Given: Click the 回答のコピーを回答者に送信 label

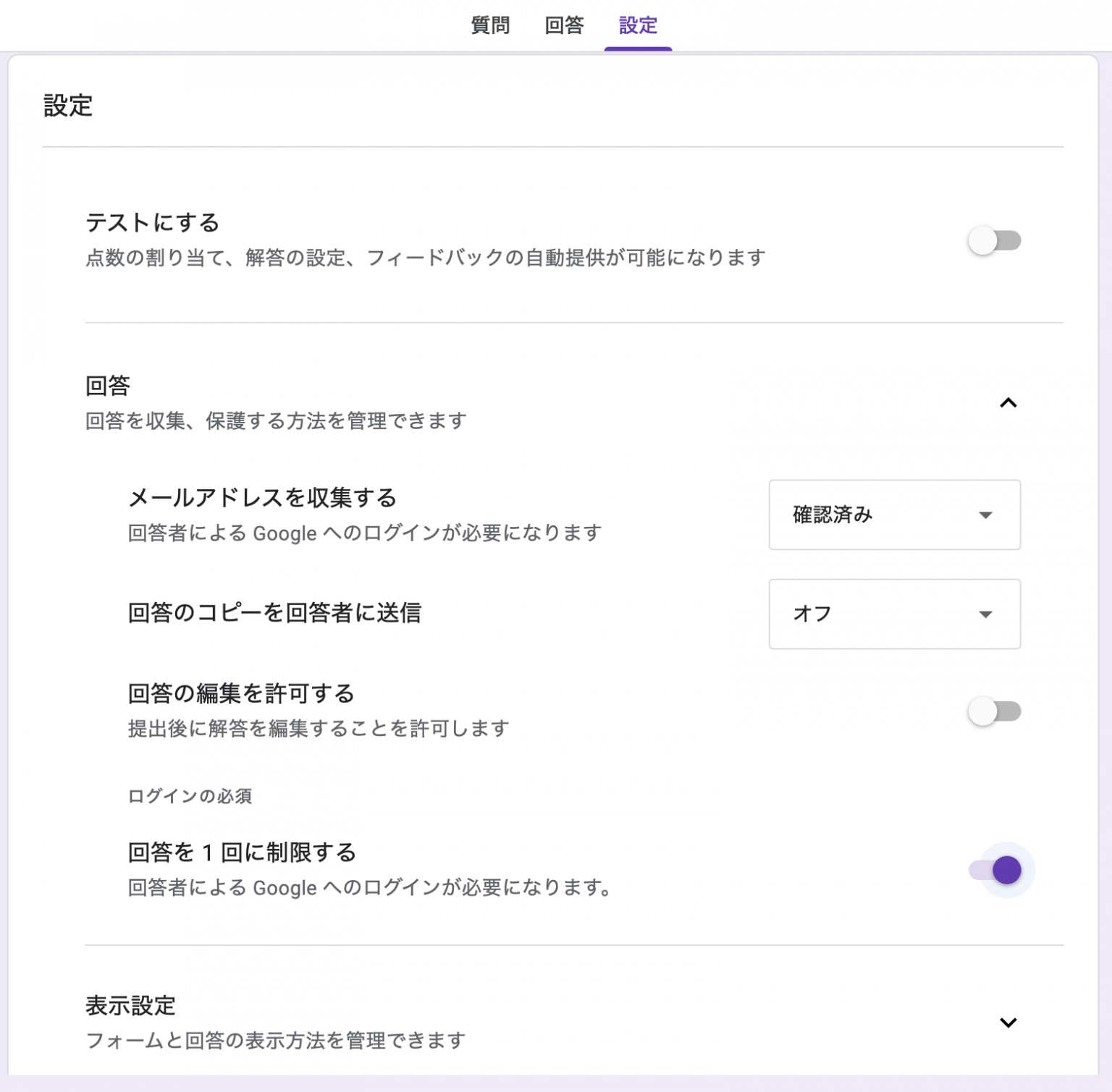Looking at the screenshot, I should pos(277,612).
